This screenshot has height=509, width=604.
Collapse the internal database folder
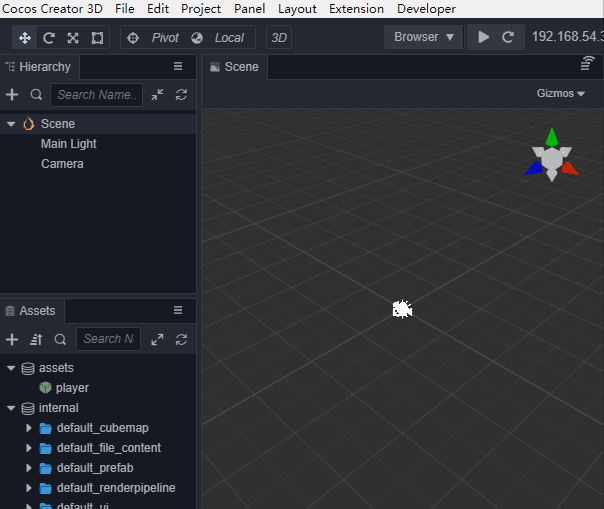pyautogui.click(x=11, y=408)
